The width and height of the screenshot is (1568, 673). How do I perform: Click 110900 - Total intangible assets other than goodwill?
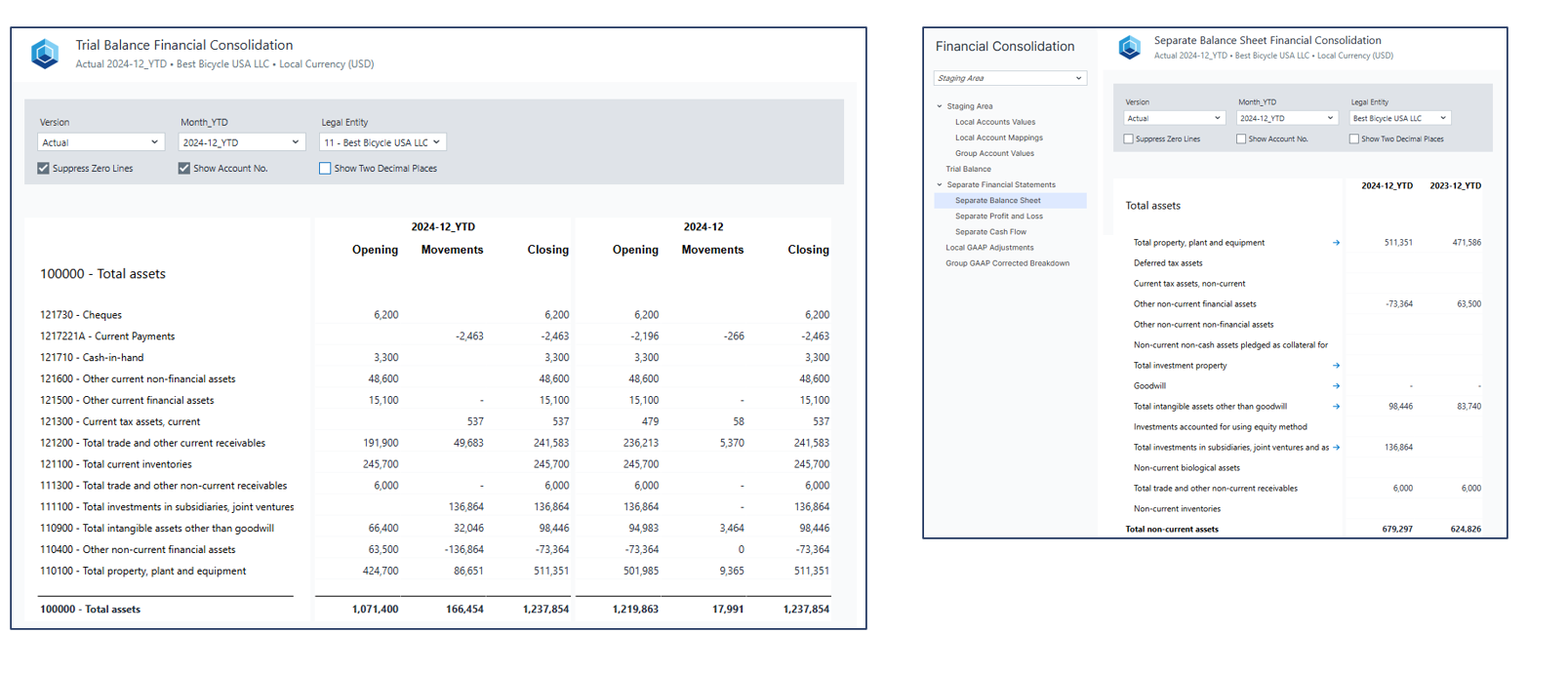[157, 529]
